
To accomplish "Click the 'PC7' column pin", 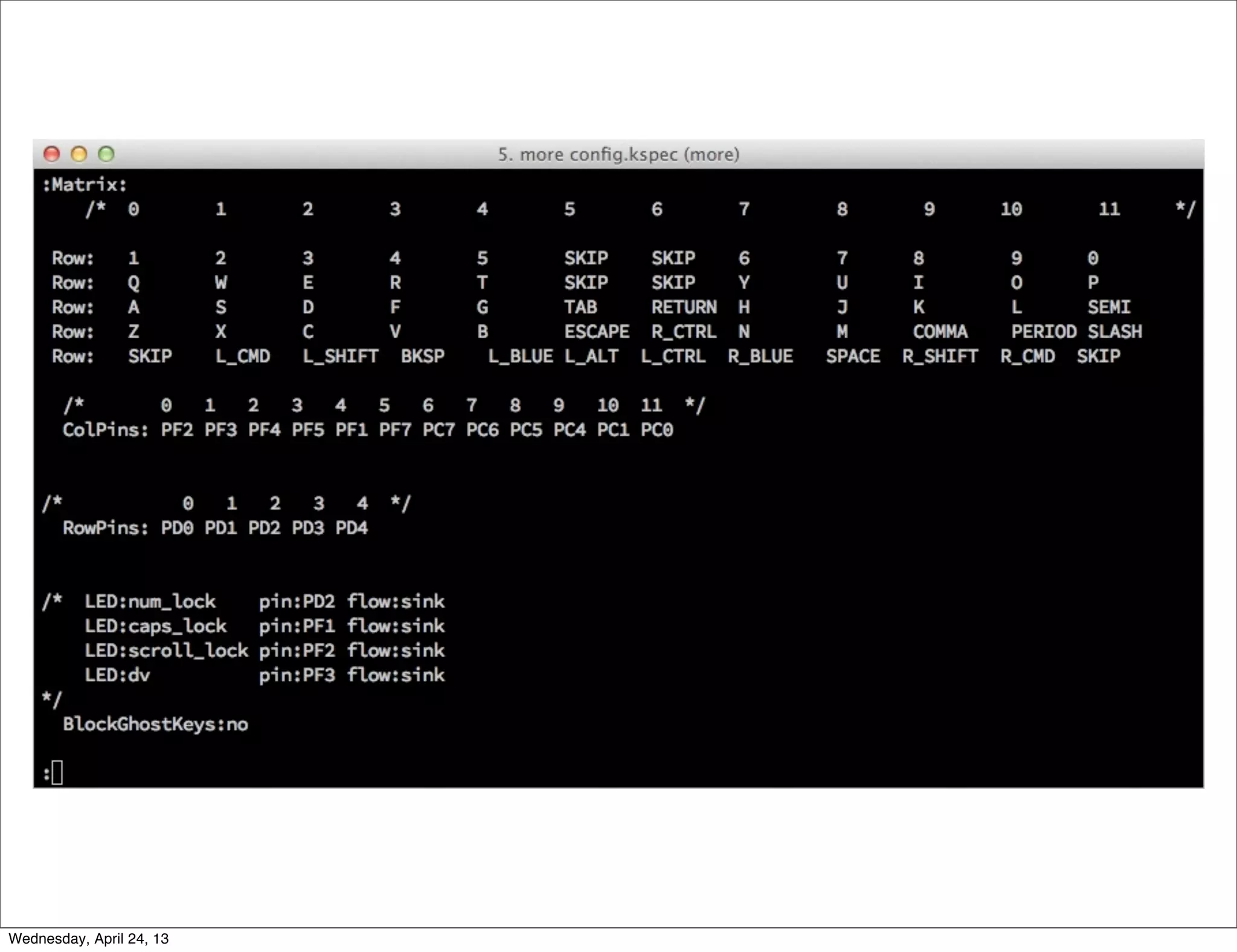I will tap(439, 430).
